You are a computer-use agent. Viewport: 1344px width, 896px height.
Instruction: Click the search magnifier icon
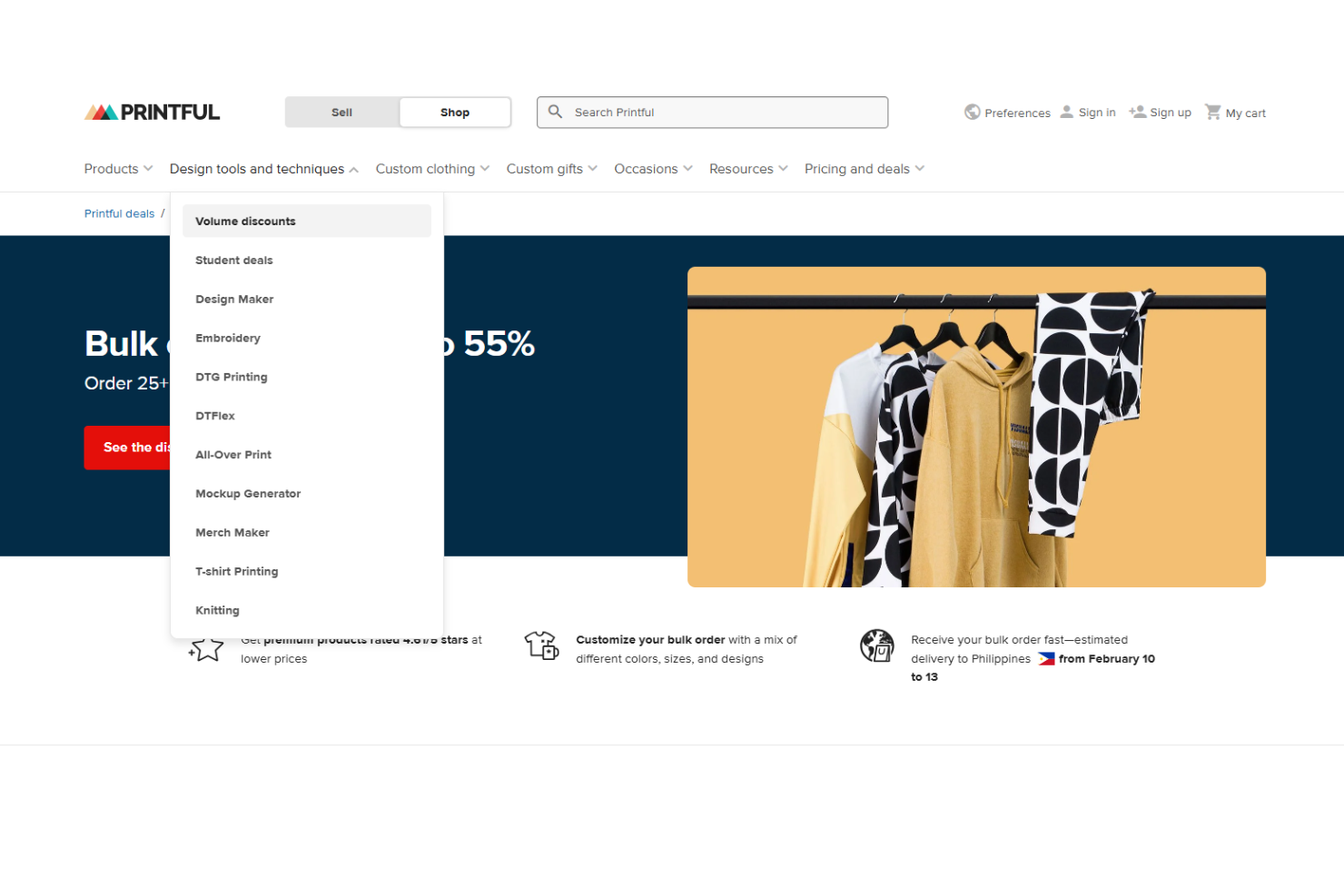point(556,112)
